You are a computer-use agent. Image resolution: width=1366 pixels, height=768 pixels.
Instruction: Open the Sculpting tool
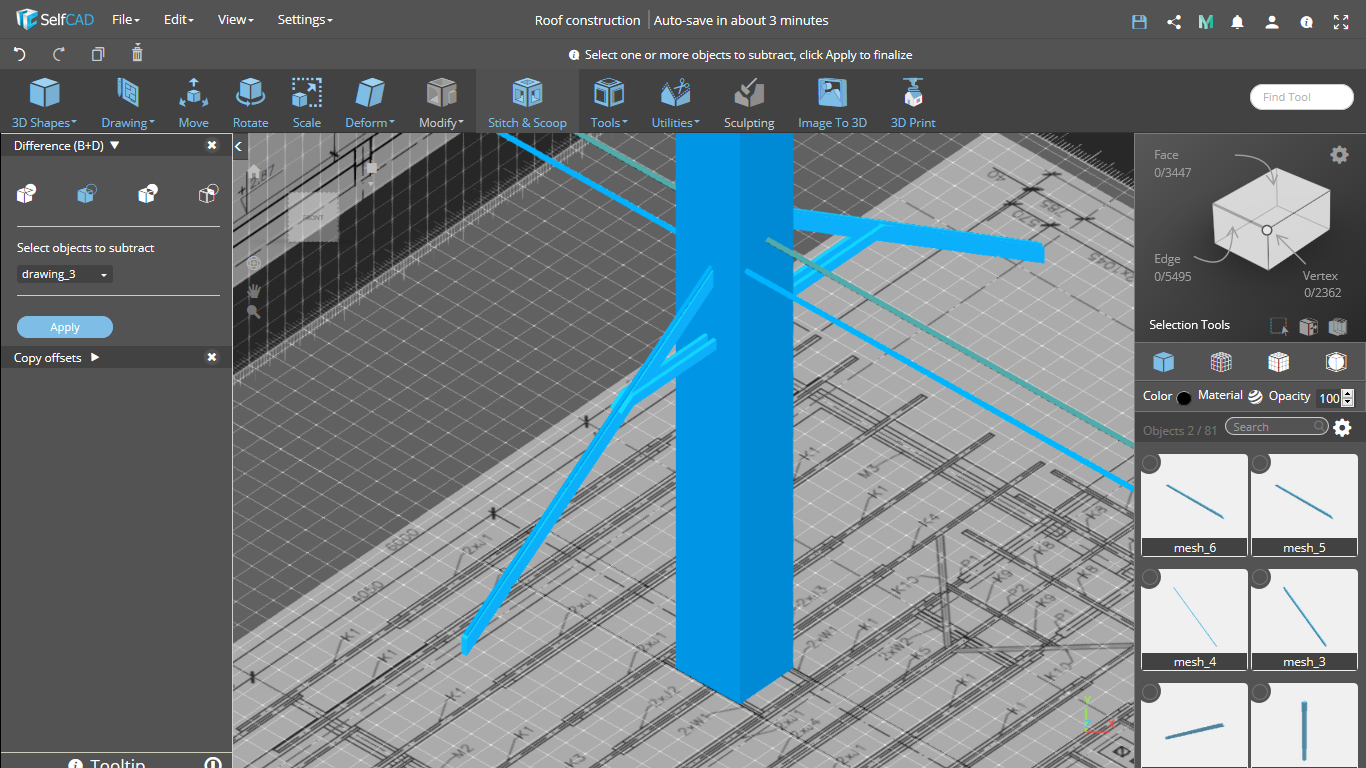pyautogui.click(x=749, y=103)
